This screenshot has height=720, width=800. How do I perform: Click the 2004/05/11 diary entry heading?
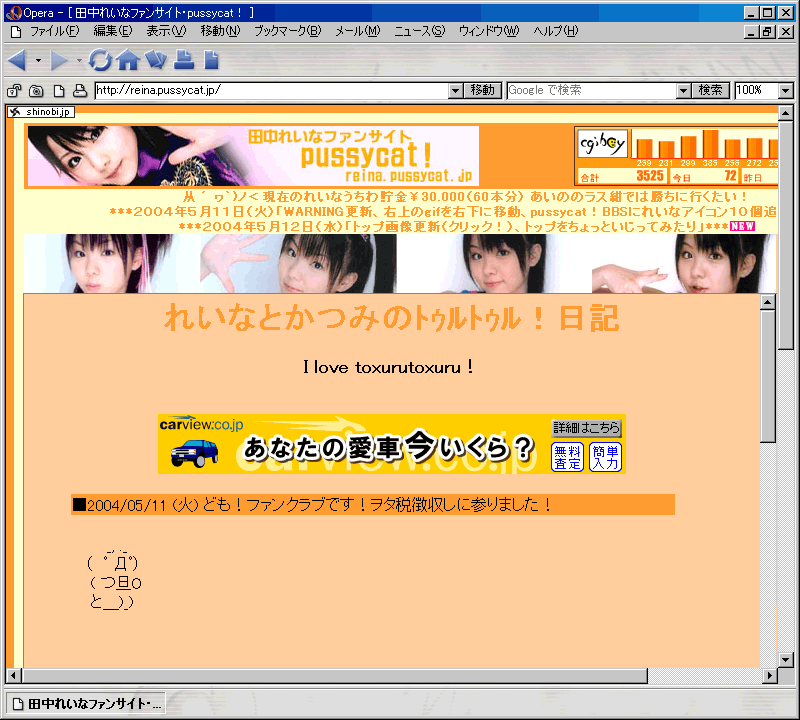pyautogui.click(x=373, y=505)
